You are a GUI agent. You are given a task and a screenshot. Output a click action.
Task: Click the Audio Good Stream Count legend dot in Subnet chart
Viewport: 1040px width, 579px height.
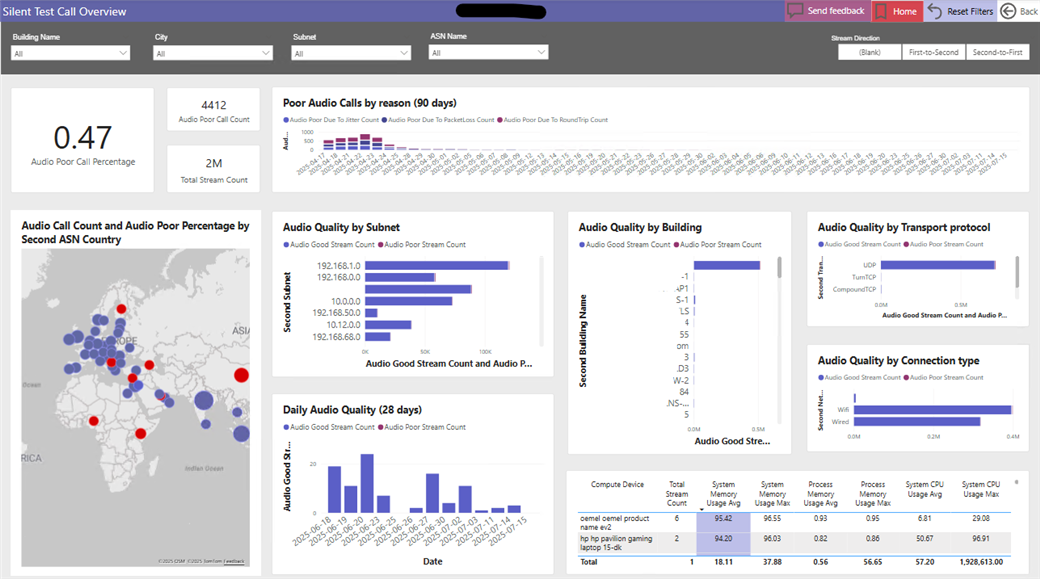286,244
